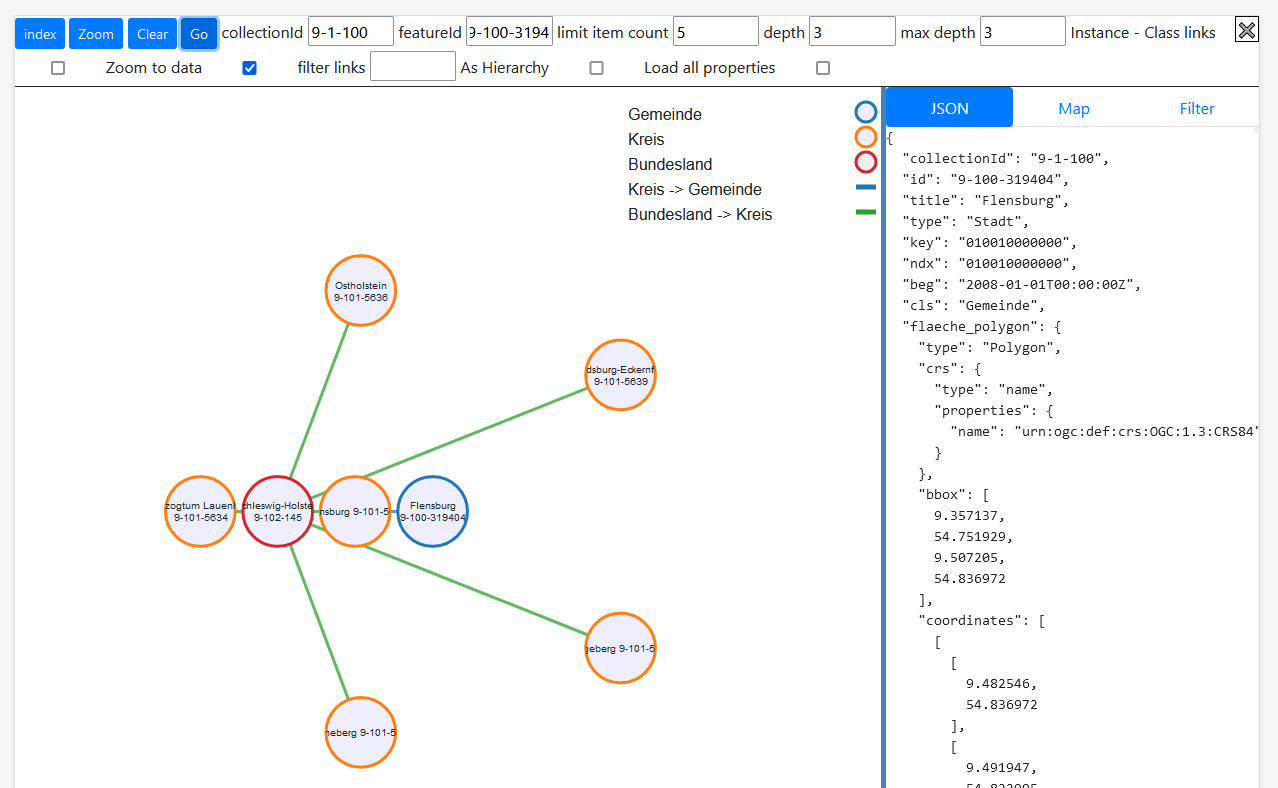Click the orange Kreis legend circle
Screen dimensions: 1278x788
coord(866,137)
